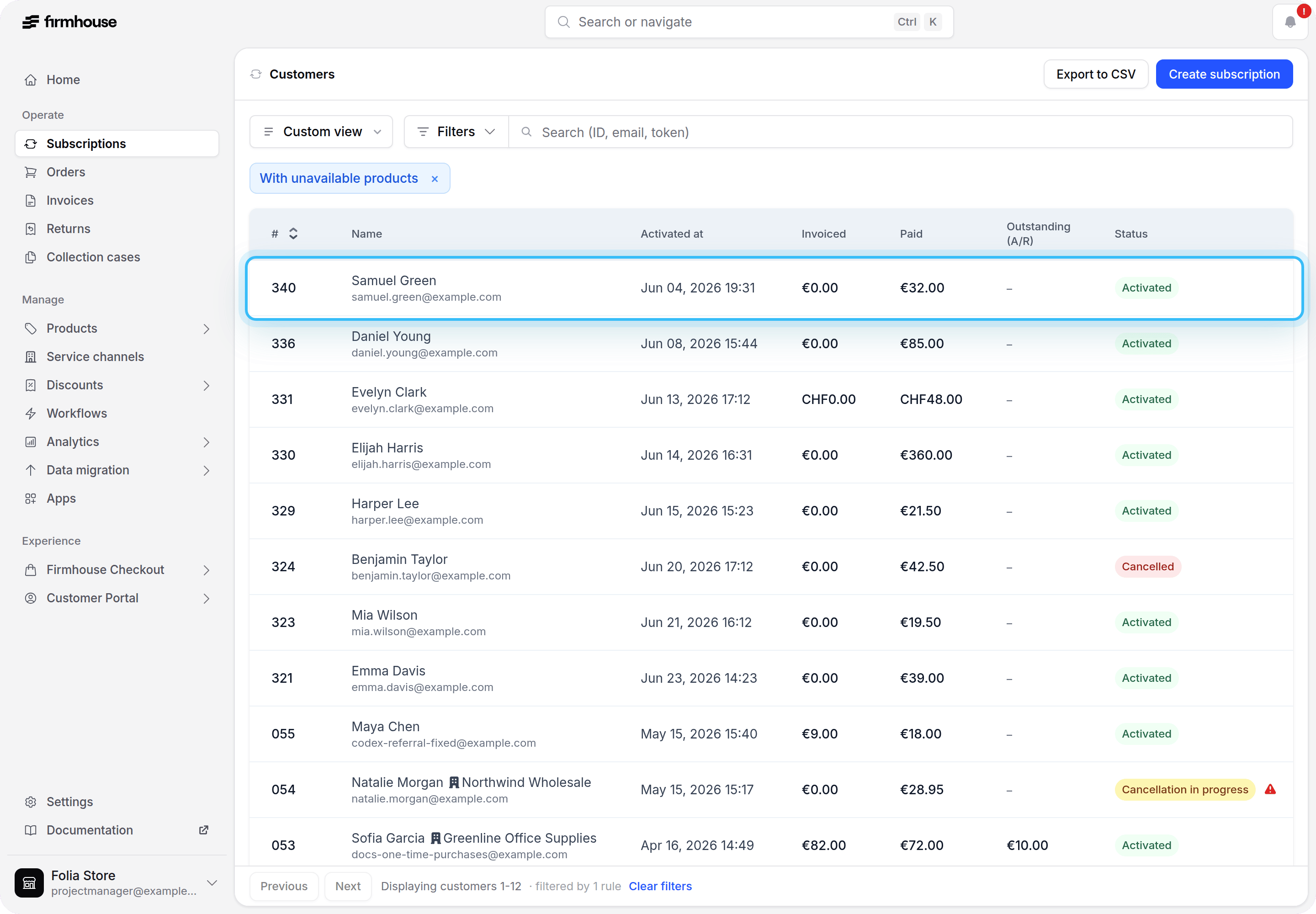
Task: Expand the Data migration submenu chevron
Action: (206, 471)
